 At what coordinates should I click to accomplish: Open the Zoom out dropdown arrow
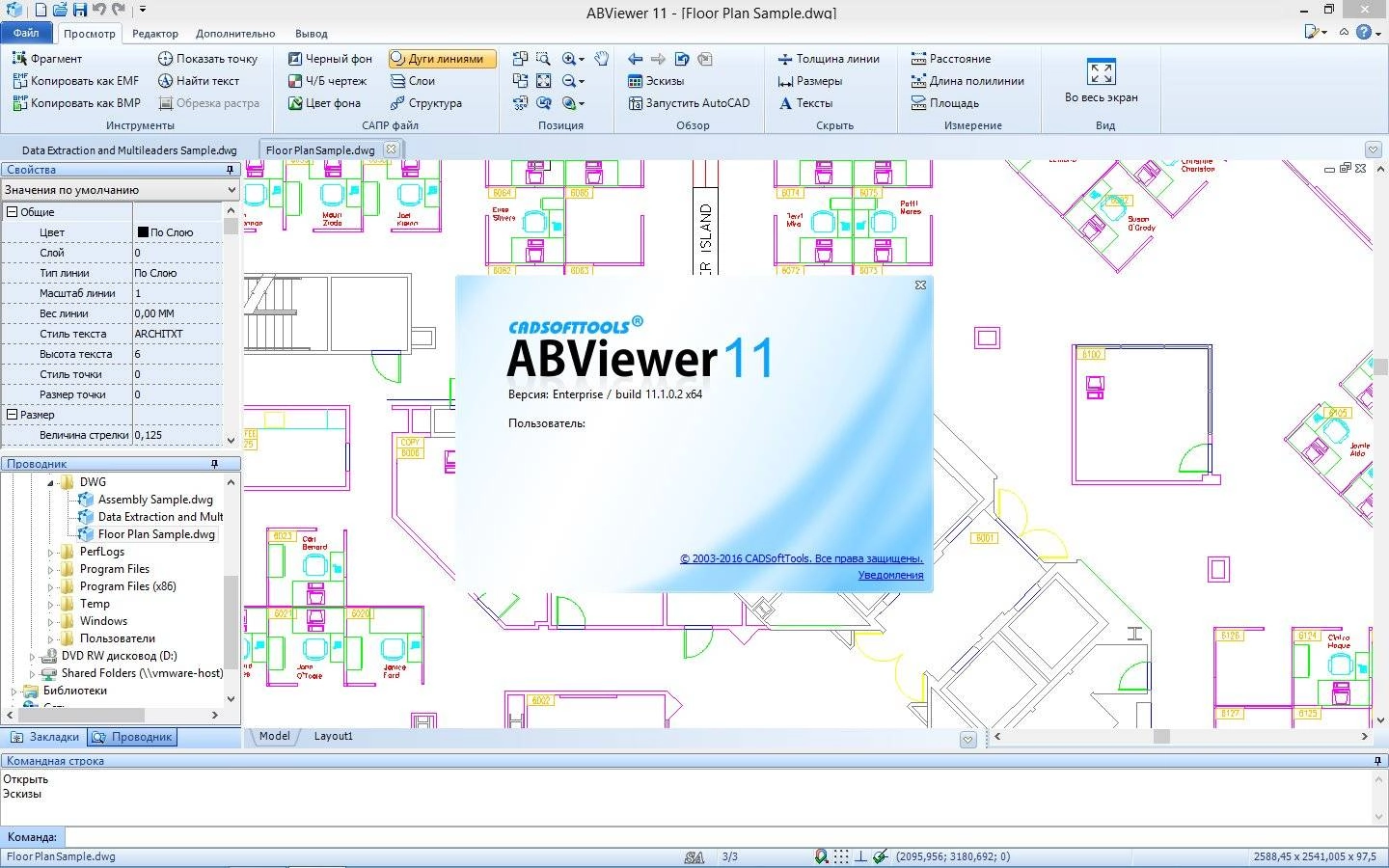(582, 82)
